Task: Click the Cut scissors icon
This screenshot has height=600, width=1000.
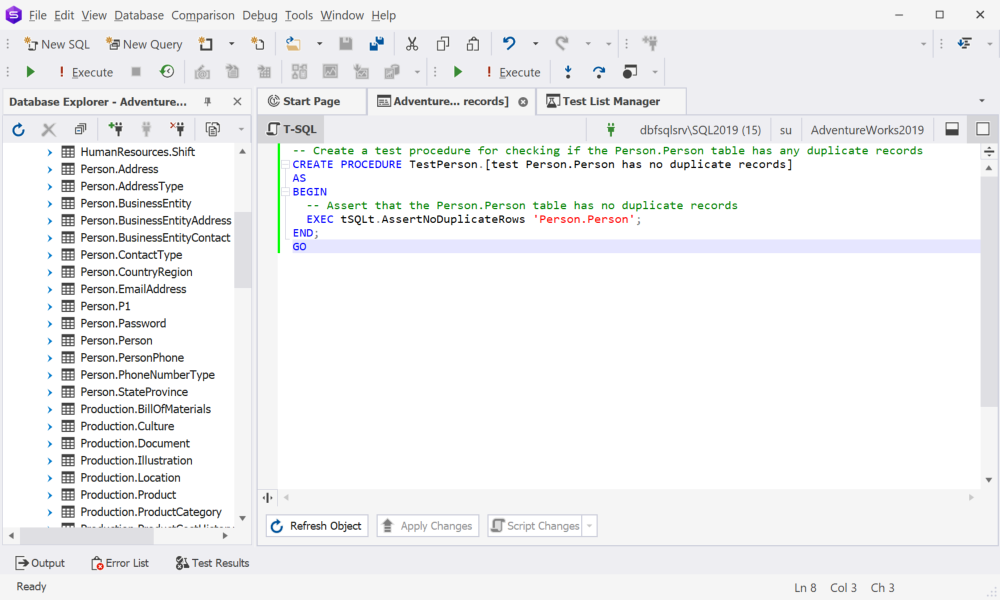Action: pos(412,43)
